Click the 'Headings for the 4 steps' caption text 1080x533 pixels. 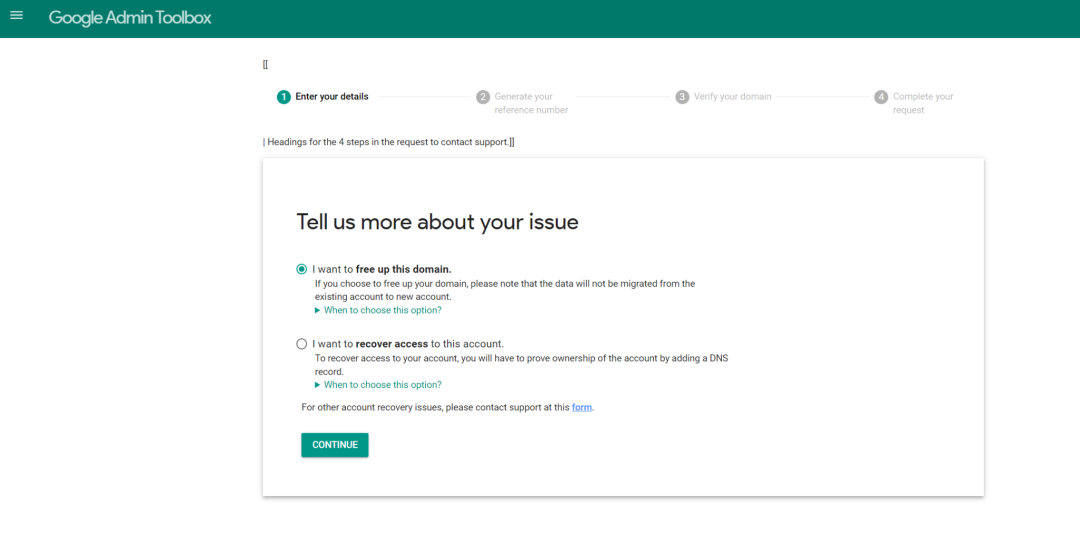(389, 142)
